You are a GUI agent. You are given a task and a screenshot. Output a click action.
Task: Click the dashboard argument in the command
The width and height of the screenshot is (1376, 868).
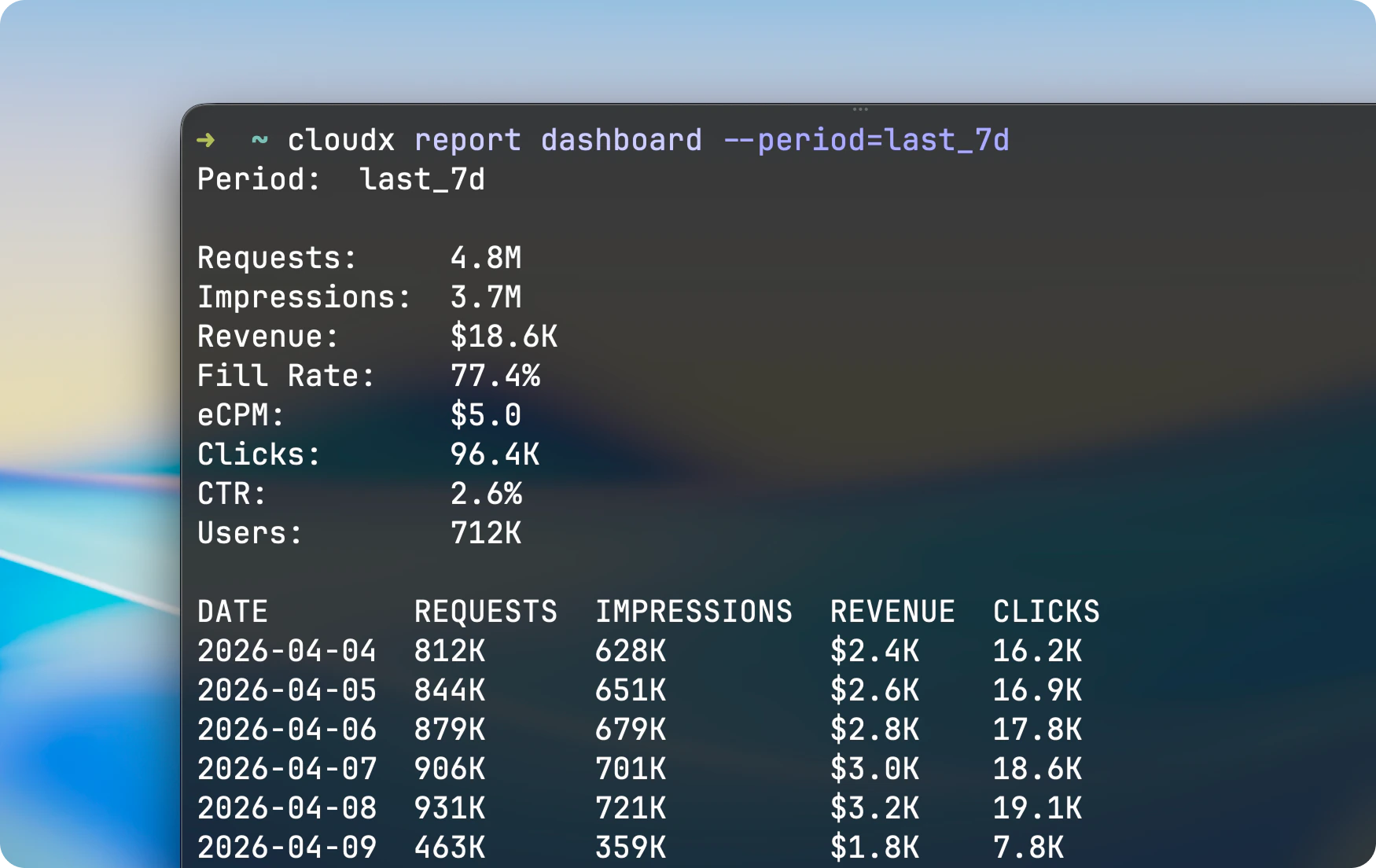(x=621, y=140)
